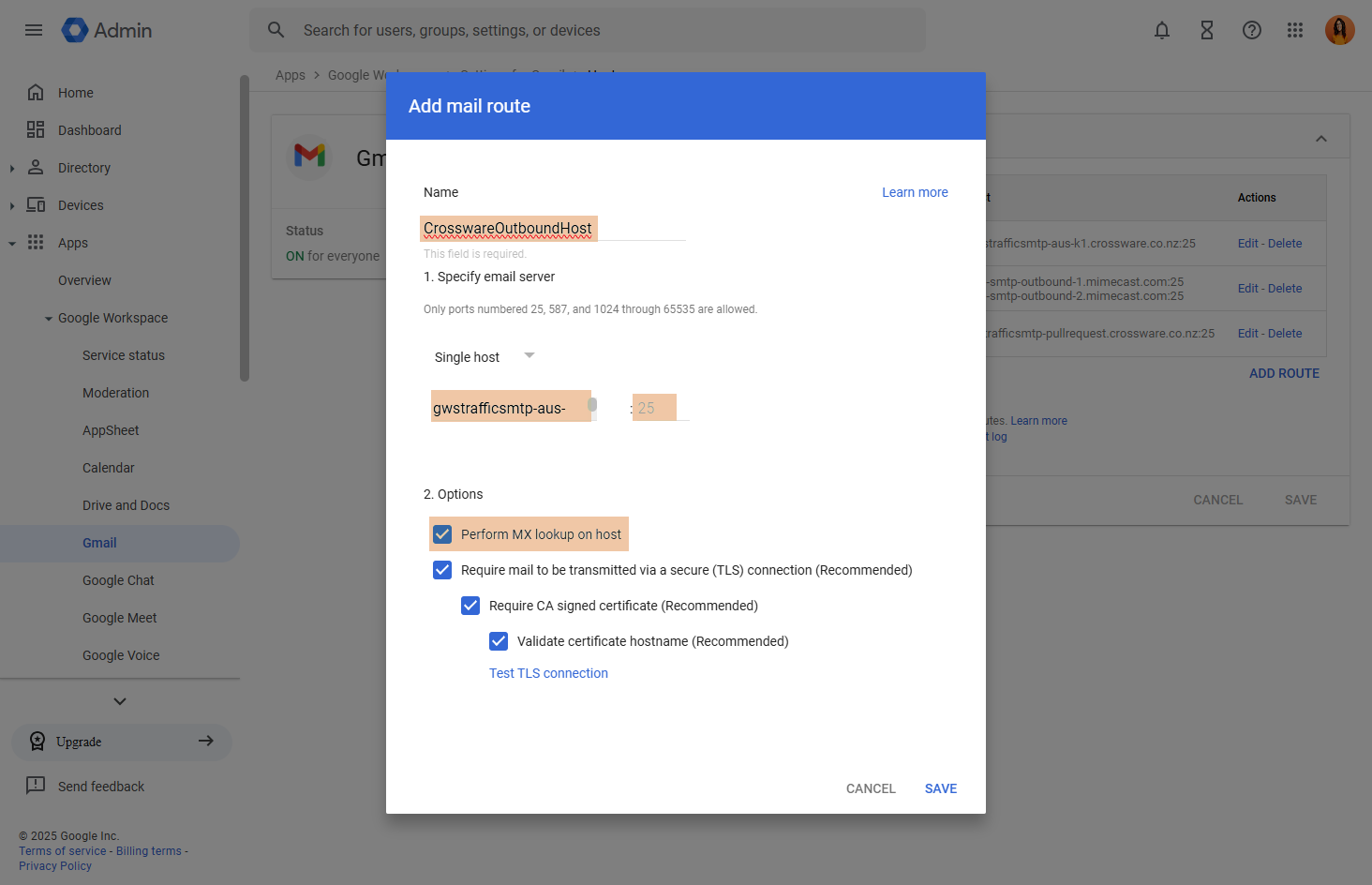
Task: Expand the Directory sidebar section
Action: pos(12,169)
